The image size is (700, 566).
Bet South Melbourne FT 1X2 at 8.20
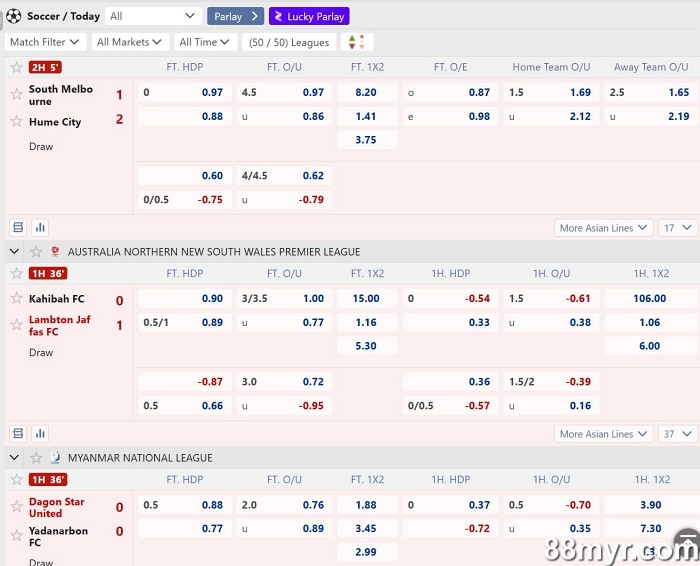pos(367,92)
